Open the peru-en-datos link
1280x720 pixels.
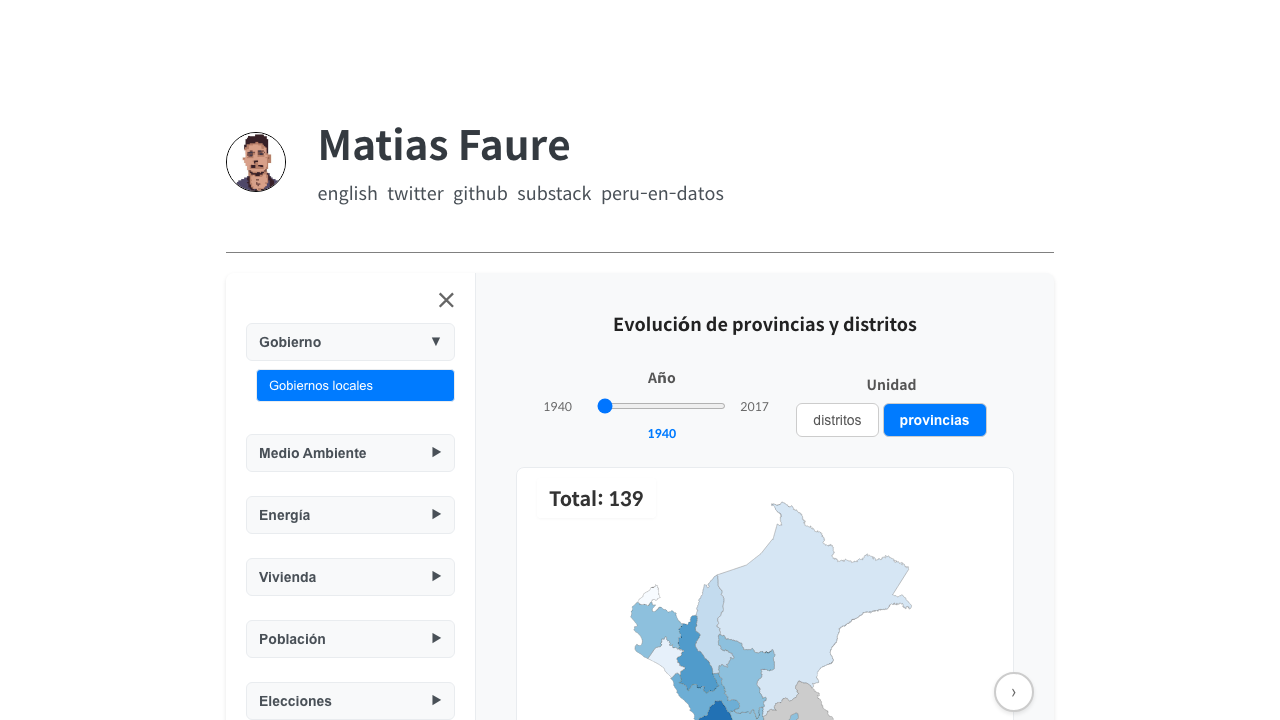[662, 193]
